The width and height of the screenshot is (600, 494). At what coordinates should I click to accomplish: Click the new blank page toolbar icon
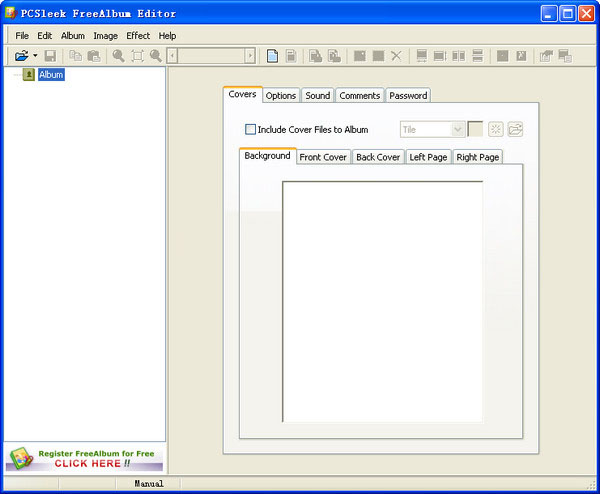click(272, 56)
